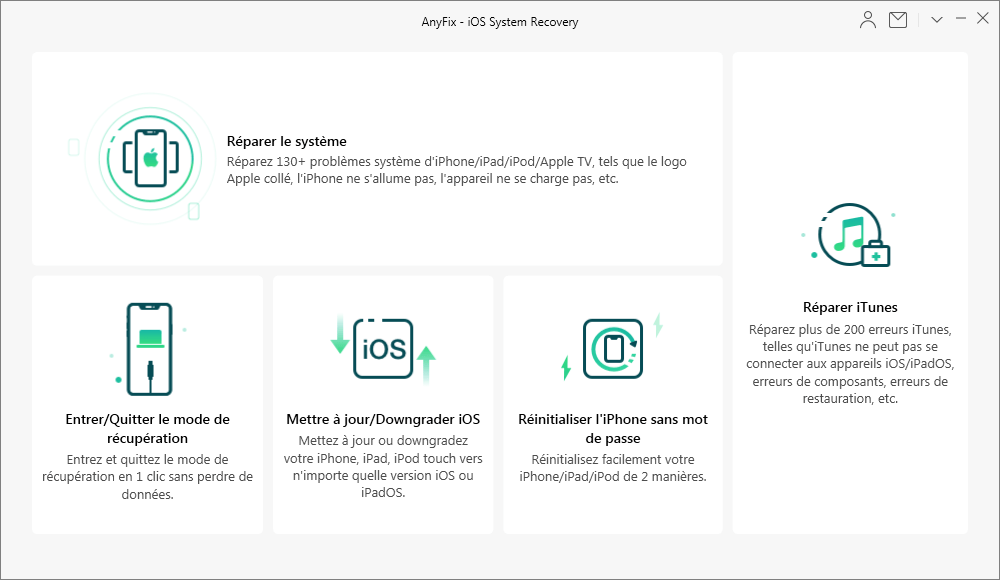
Task: Minimize the AnyFix window
Action: click(x=960, y=19)
